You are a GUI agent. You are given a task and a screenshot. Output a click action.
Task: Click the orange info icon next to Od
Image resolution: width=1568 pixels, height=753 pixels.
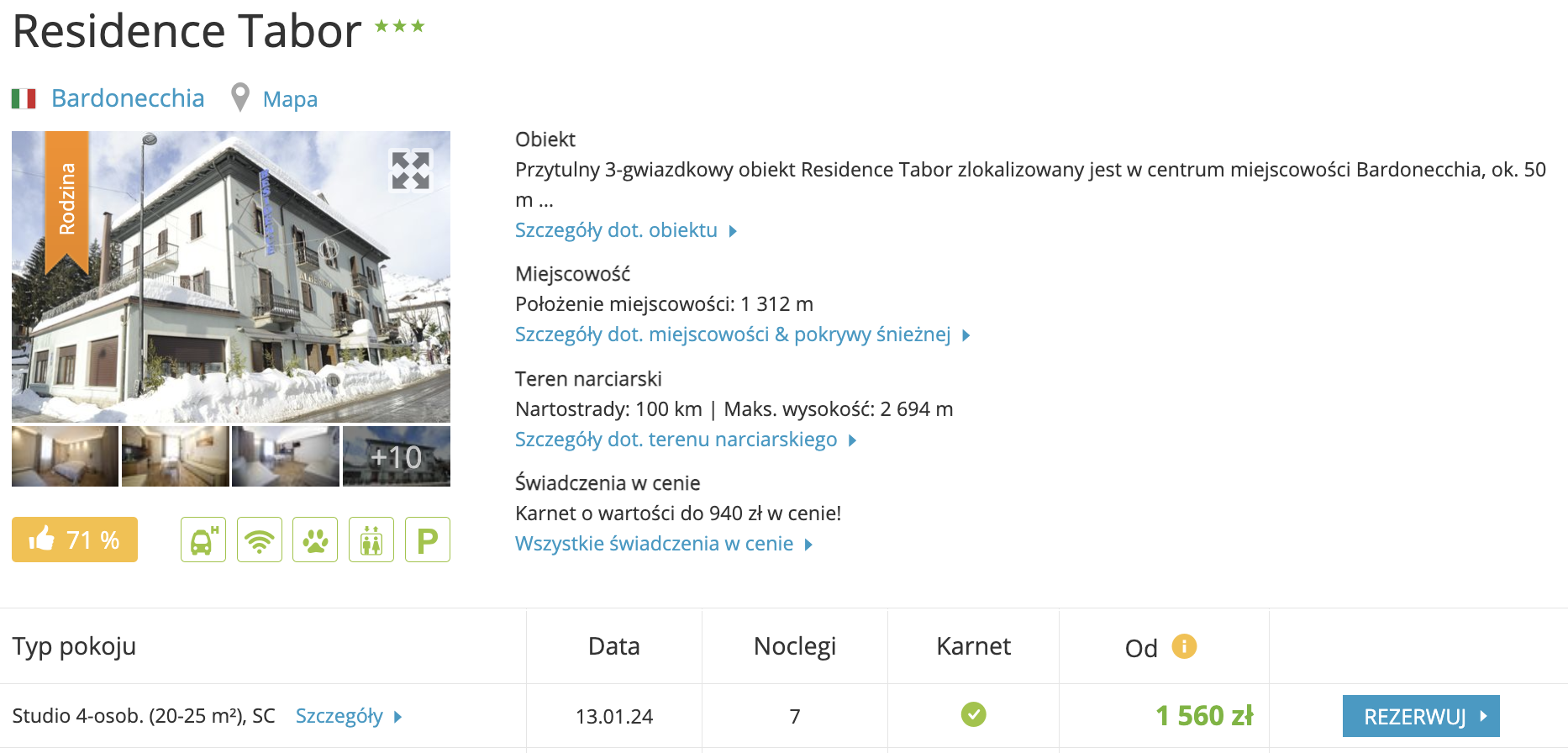click(1184, 646)
